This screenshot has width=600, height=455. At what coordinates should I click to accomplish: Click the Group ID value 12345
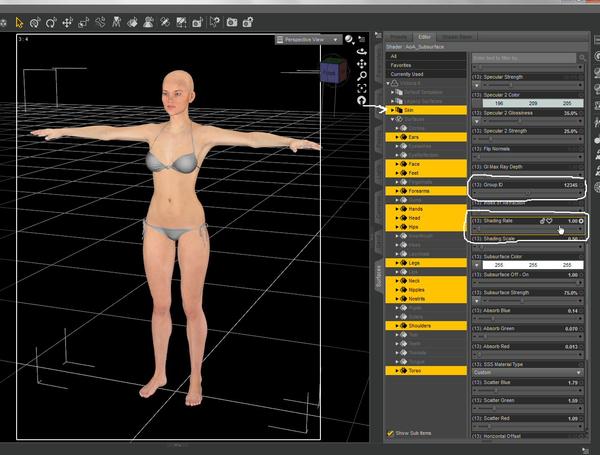(x=571, y=185)
